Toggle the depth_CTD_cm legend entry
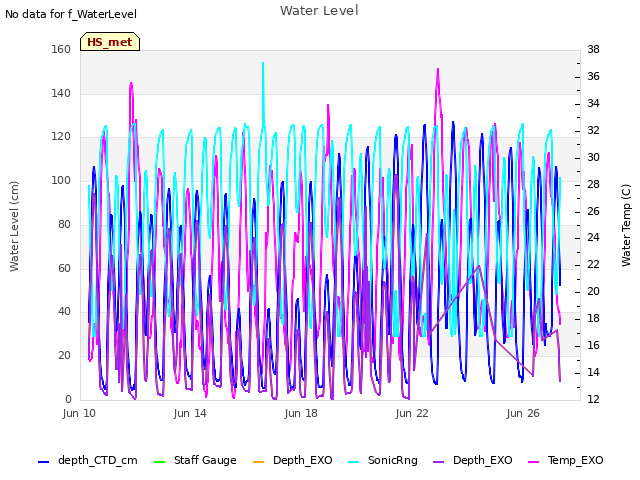This screenshot has width=640, height=480. 88,460
